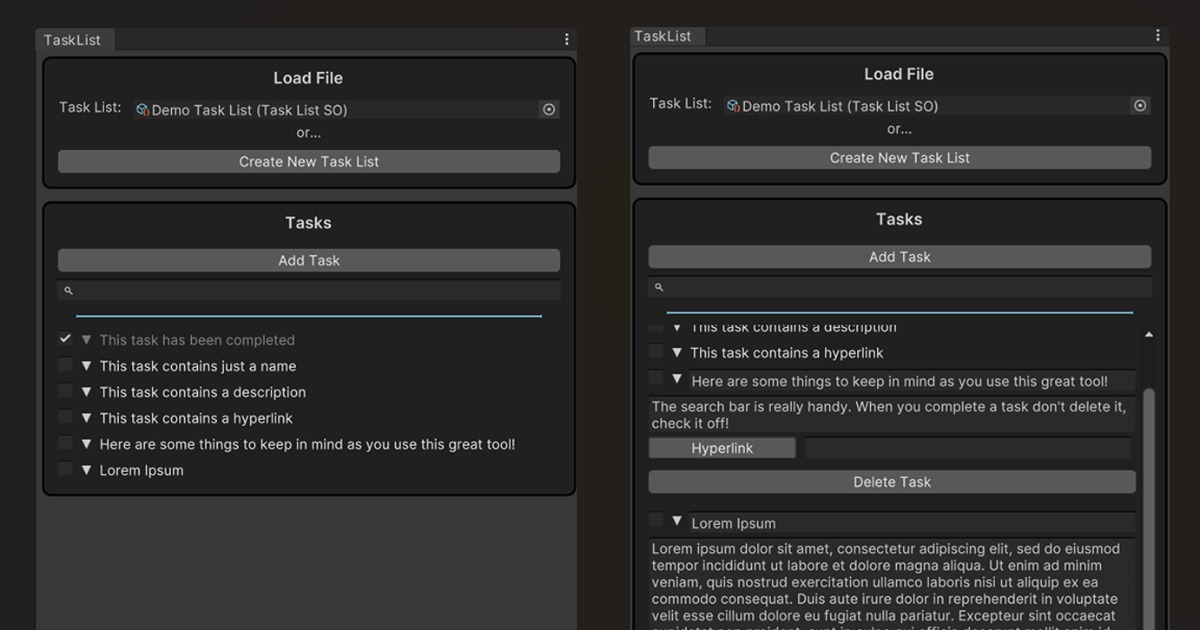
Task: Select the left TaskList tab
Action: (74, 39)
